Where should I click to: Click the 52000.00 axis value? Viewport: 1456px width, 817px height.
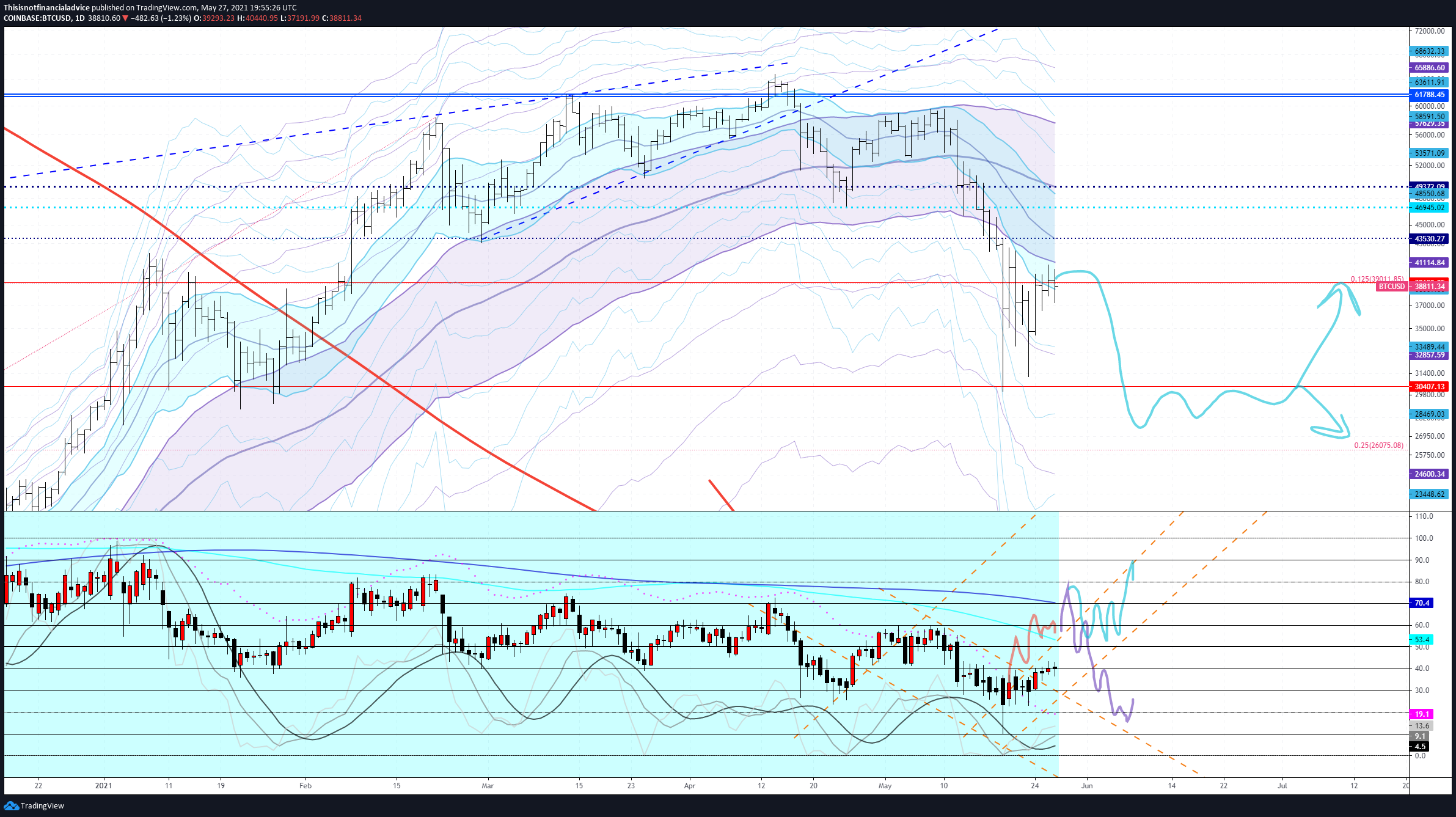coord(1430,166)
